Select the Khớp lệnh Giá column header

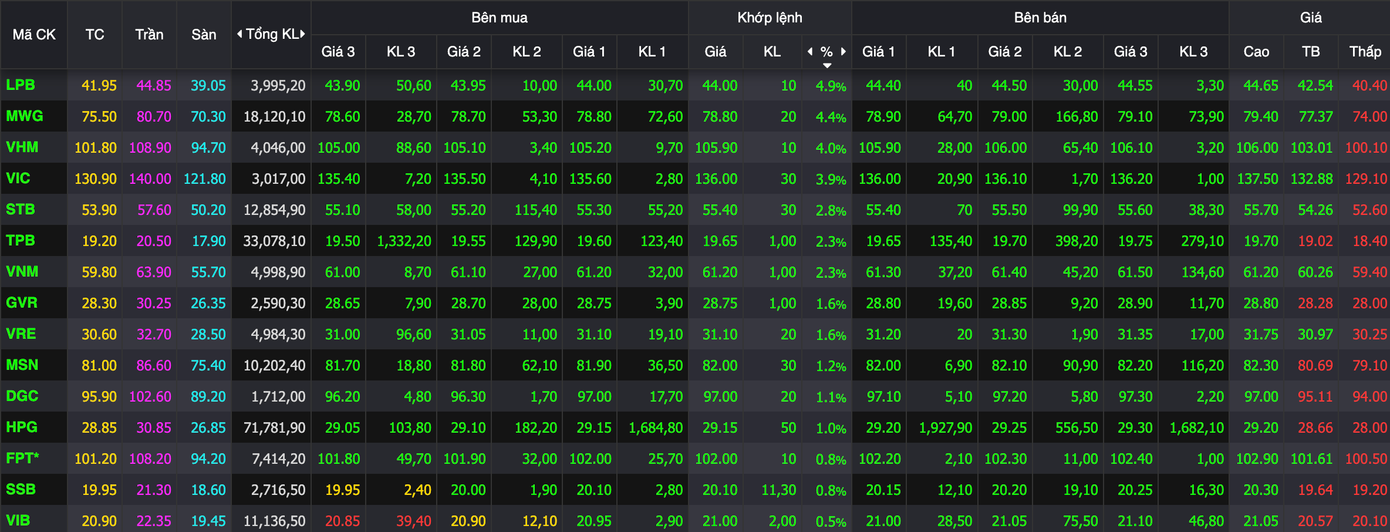tap(715, 51)
